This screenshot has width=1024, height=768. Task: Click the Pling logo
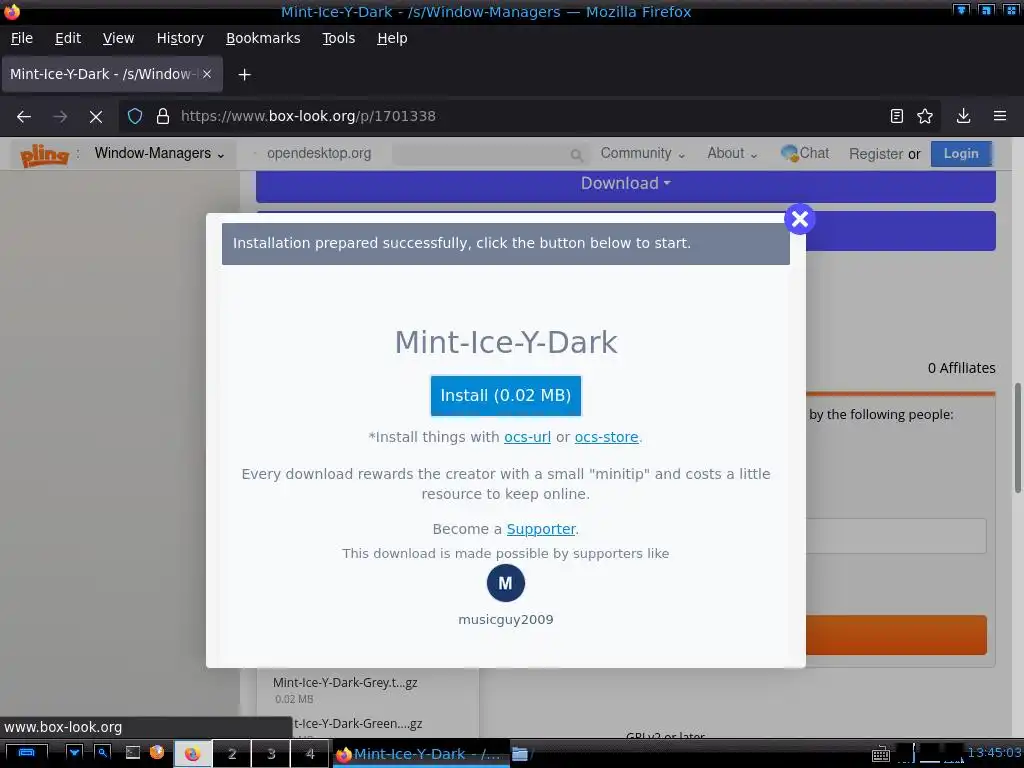click(44, 155)
